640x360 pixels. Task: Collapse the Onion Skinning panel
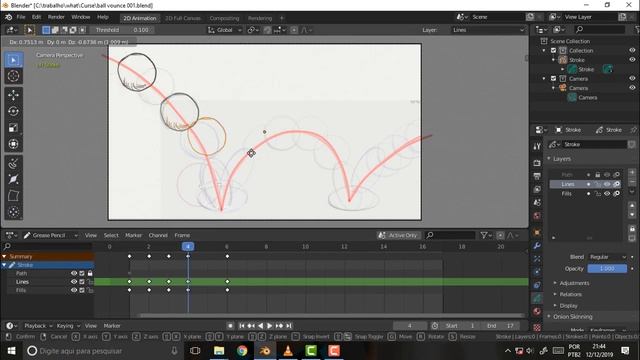pyautogui.click(x=572, y=317)
